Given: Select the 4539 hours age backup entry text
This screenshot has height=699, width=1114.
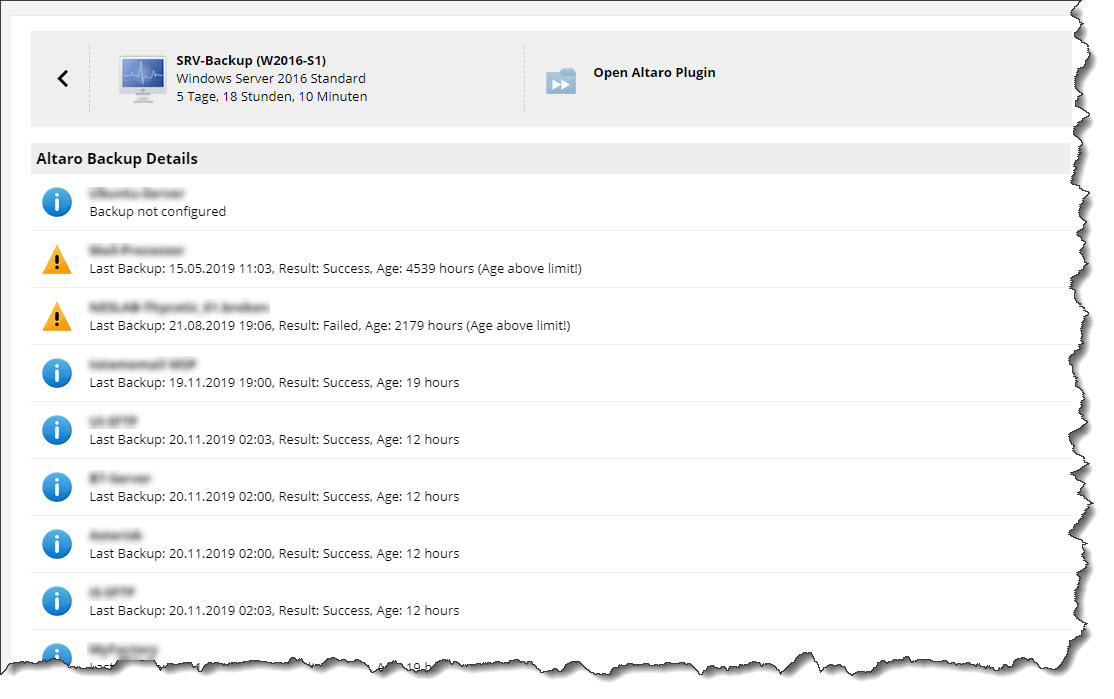Looking at the screenshot, I should pyautogui.click(x=335, y=269).
